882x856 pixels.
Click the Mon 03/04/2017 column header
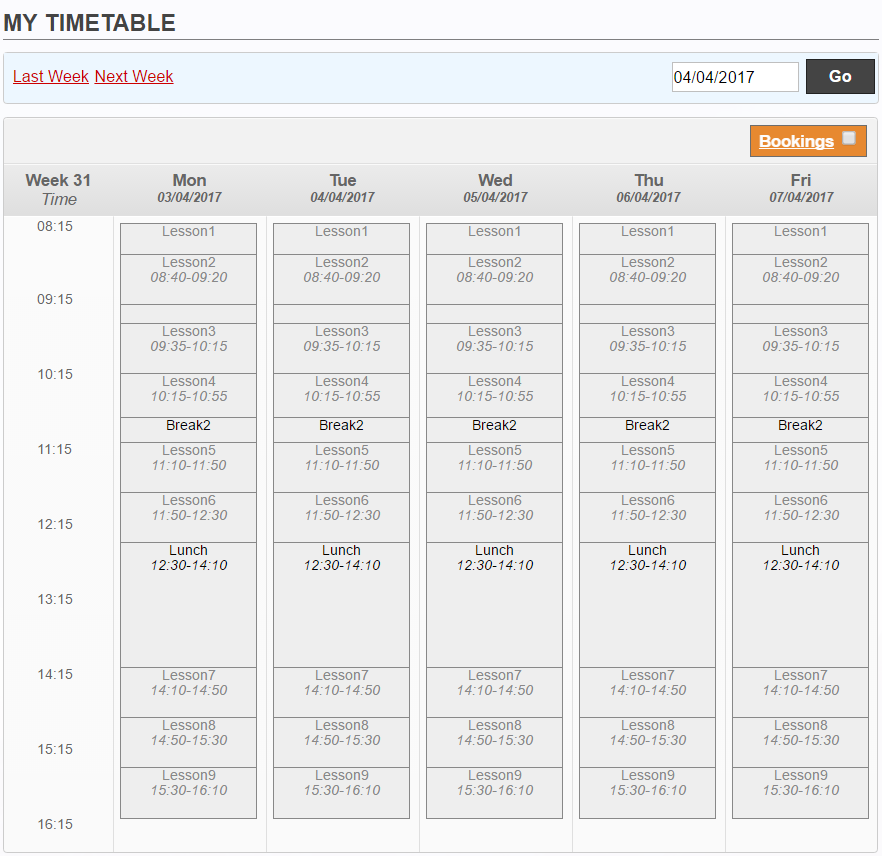(189, 188)
